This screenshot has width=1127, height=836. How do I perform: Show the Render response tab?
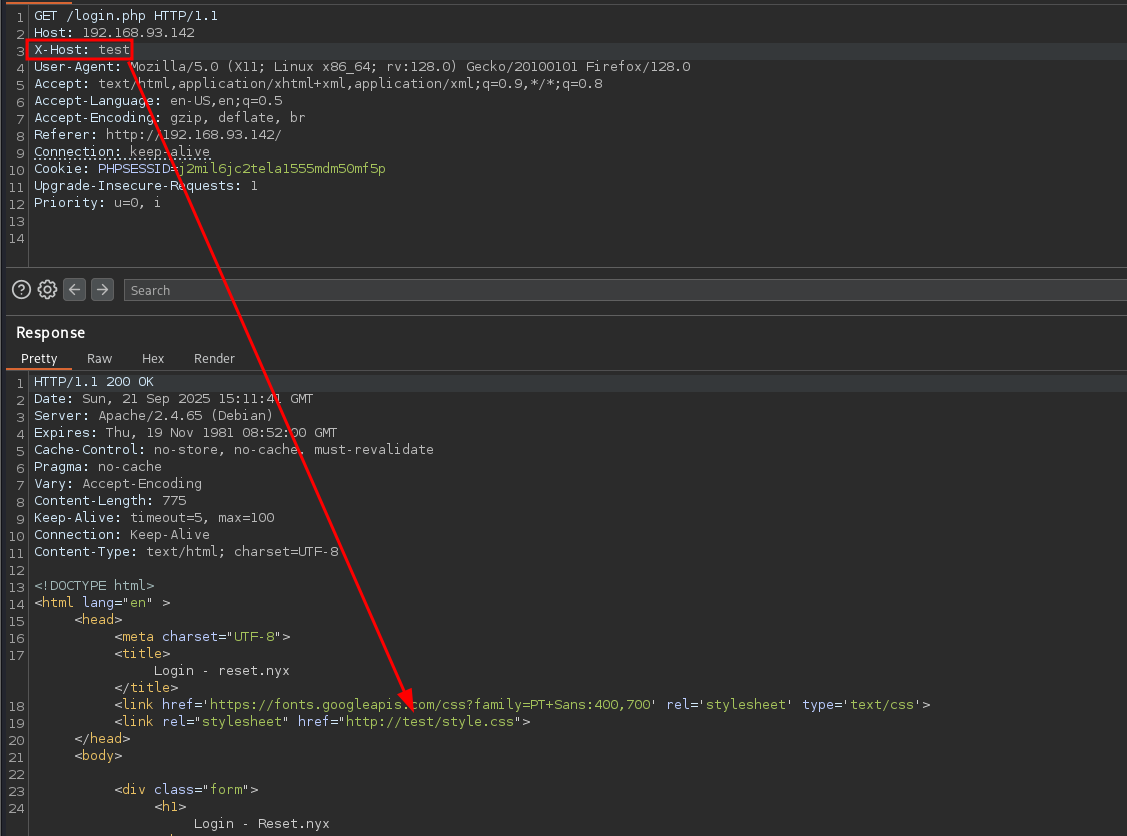coord(214,358)
